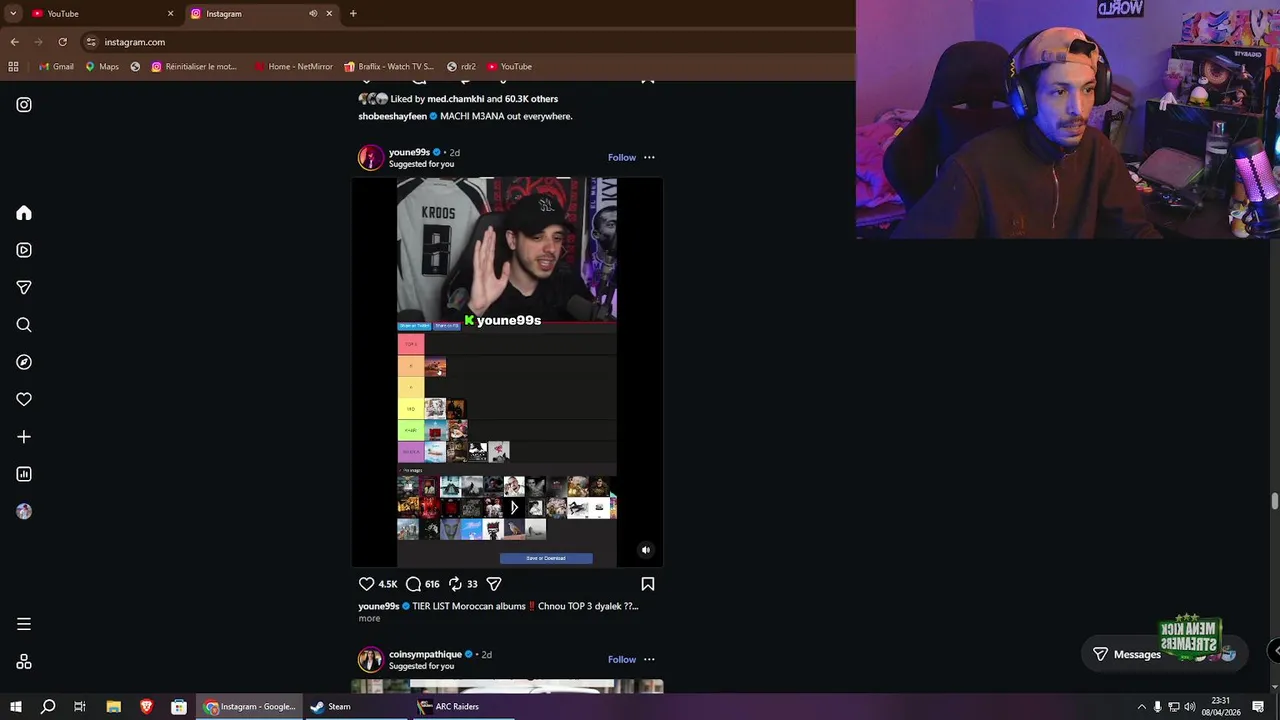Open Windows Start menu
This screenshot has height=720, width=1280.
click(15, 707)
